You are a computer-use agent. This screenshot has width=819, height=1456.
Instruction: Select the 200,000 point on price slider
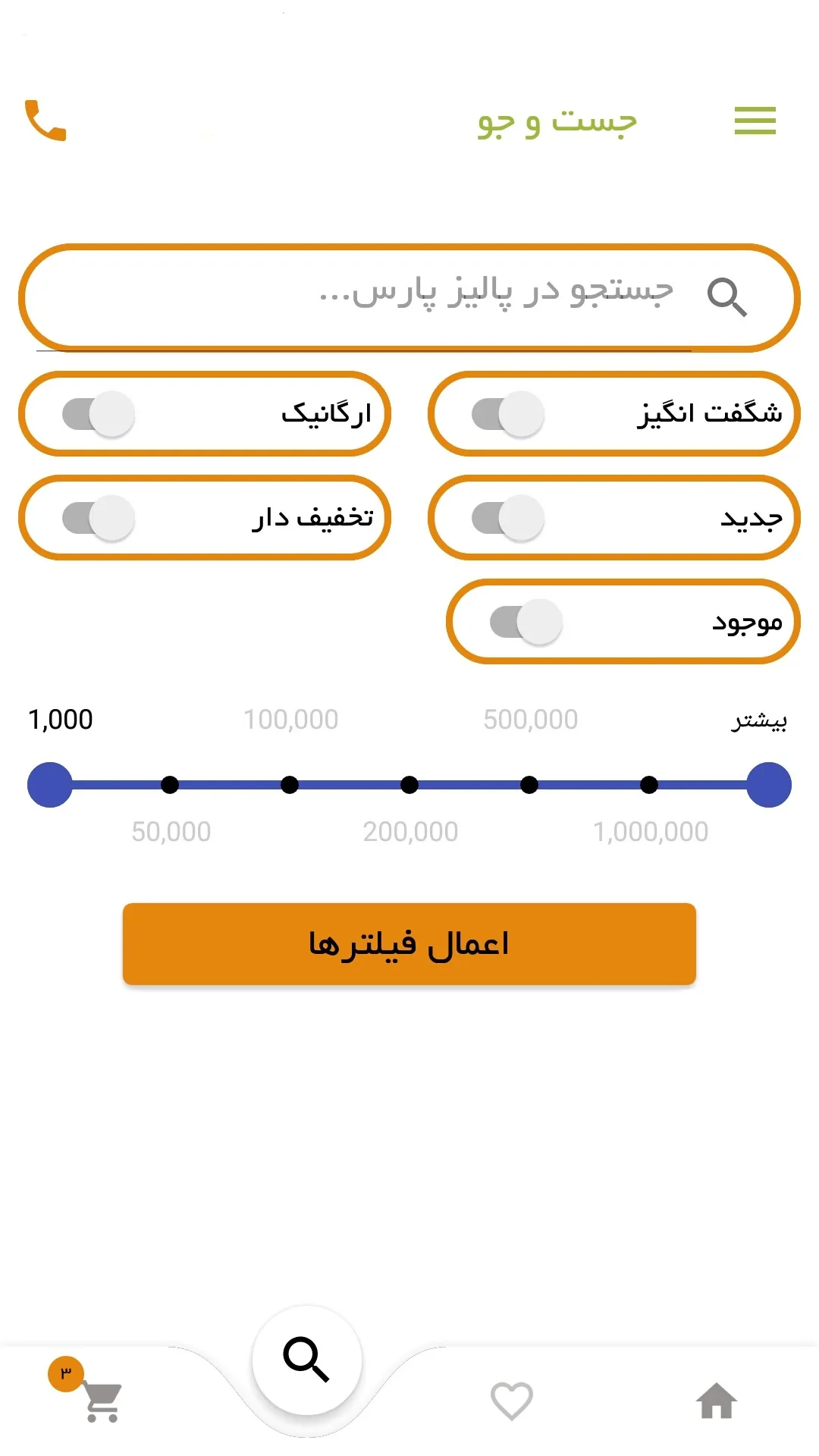[x=409, y=785]
